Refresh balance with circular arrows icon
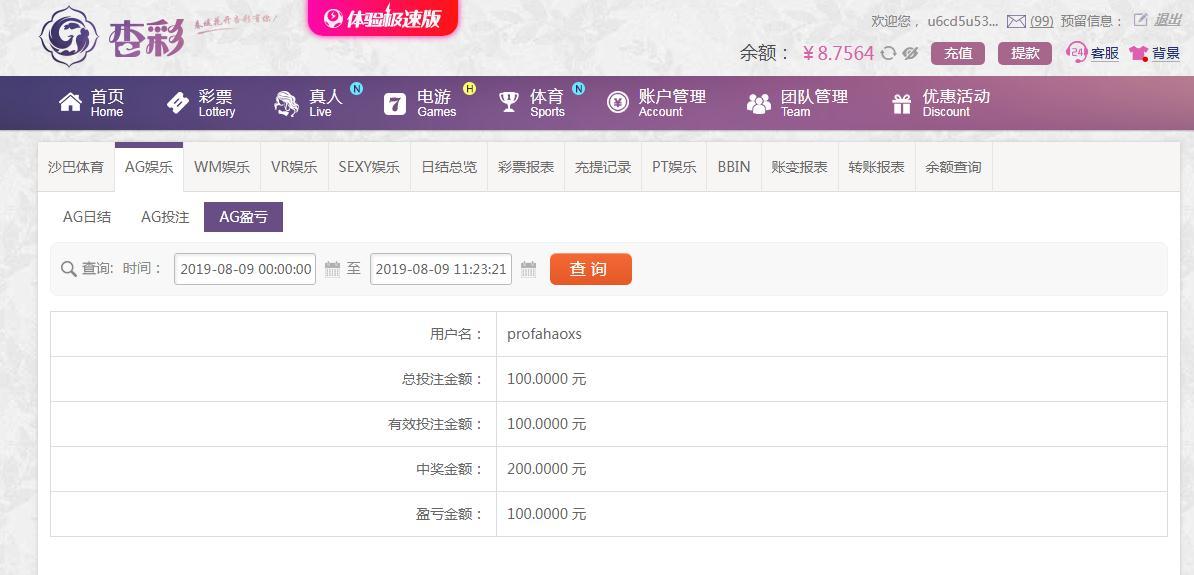This screenshot has width=1194, height=575. tap(888, 53)
